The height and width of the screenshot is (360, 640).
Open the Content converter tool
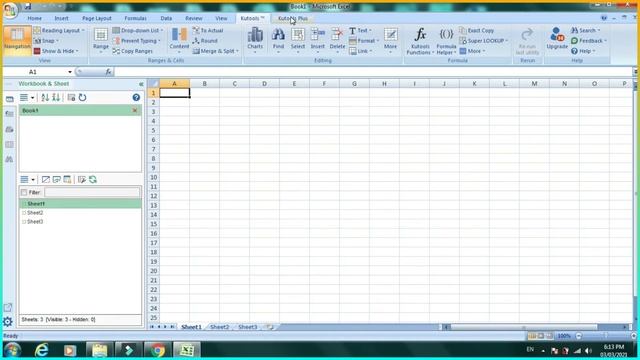coord(179,40)
